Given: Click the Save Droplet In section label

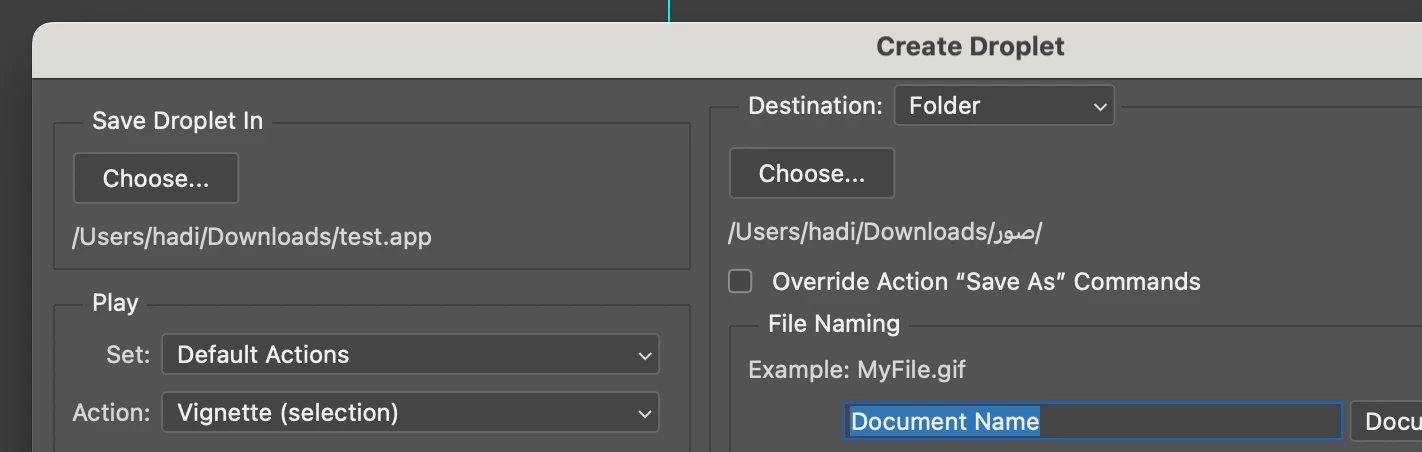Looking at the screenshot, I should click(x=178, y=121).
